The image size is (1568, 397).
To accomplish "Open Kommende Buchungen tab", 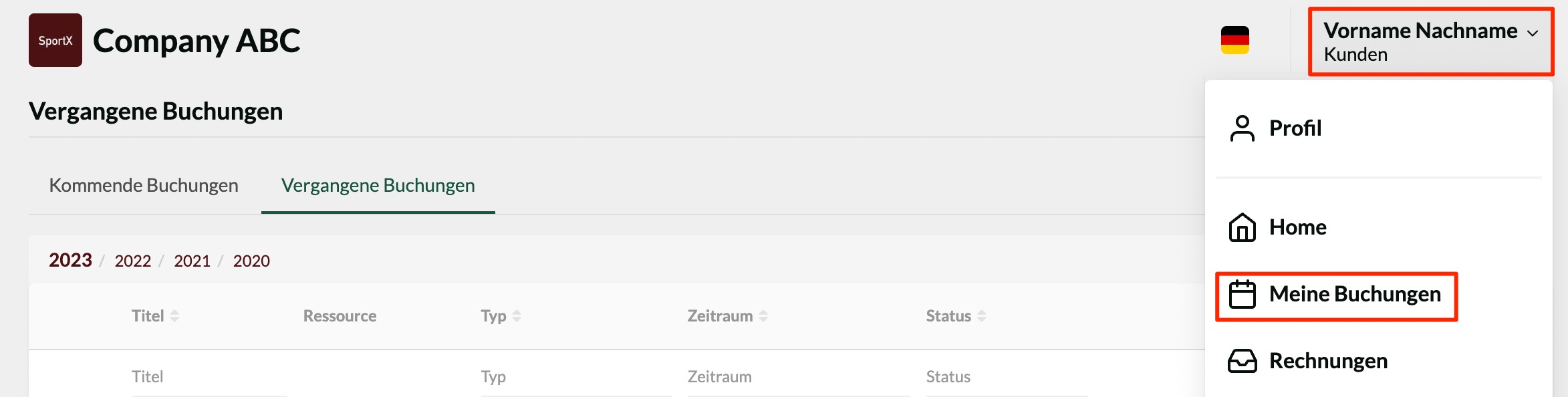I will [144, 185].
